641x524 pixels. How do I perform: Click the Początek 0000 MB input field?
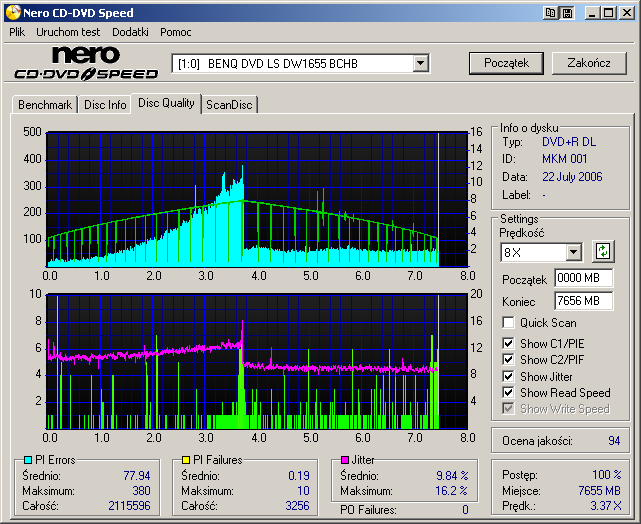tap(583, 278)
